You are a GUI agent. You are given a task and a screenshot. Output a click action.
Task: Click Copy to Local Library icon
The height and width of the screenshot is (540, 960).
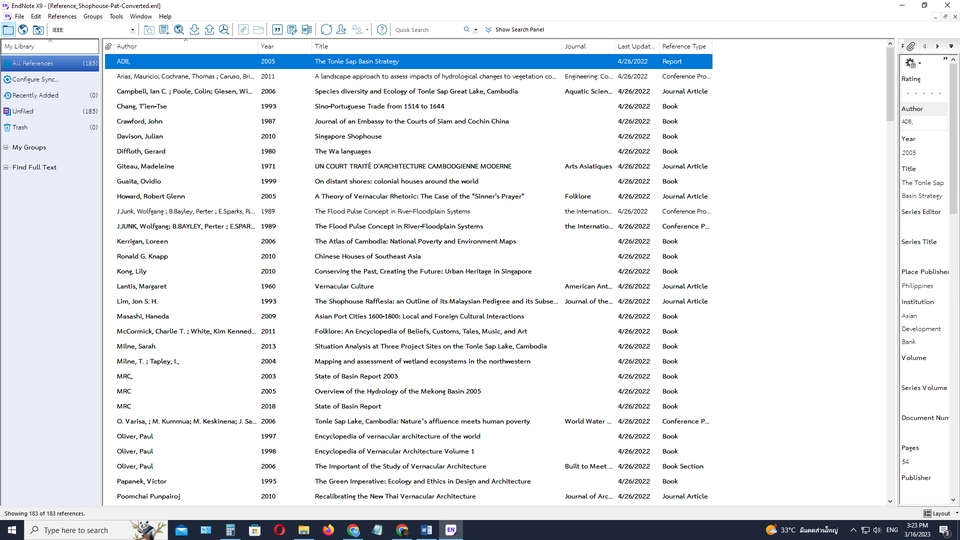click(x=149, y=29)
